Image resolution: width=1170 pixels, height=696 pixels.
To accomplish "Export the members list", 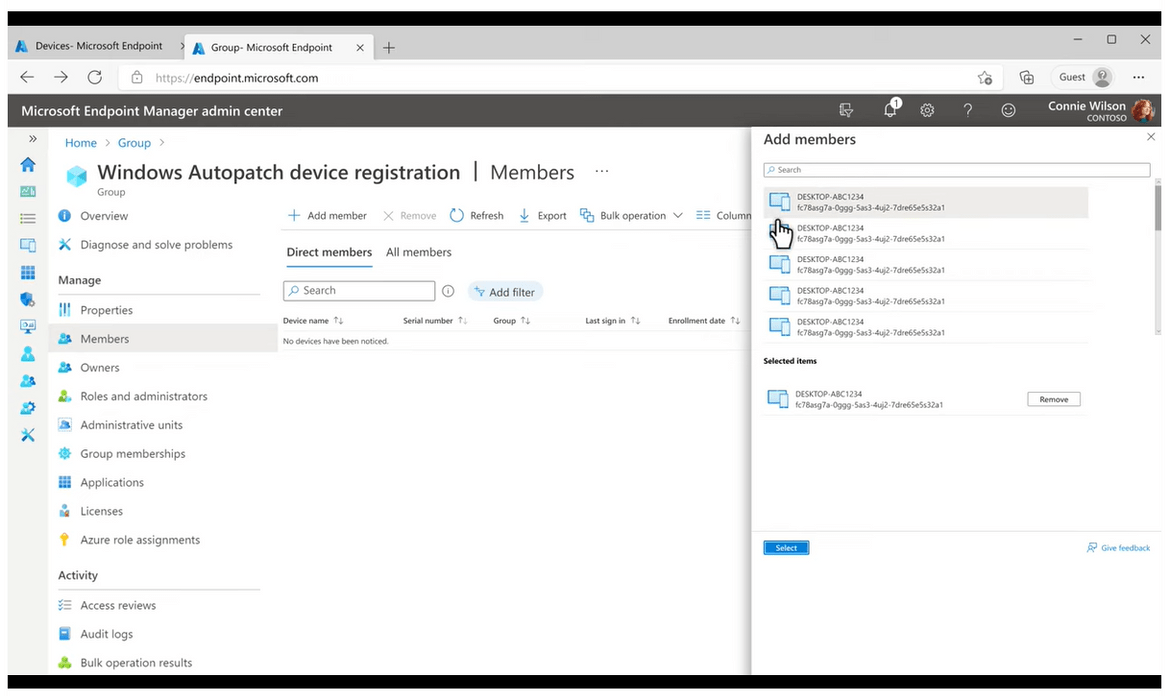I will 542,216.
